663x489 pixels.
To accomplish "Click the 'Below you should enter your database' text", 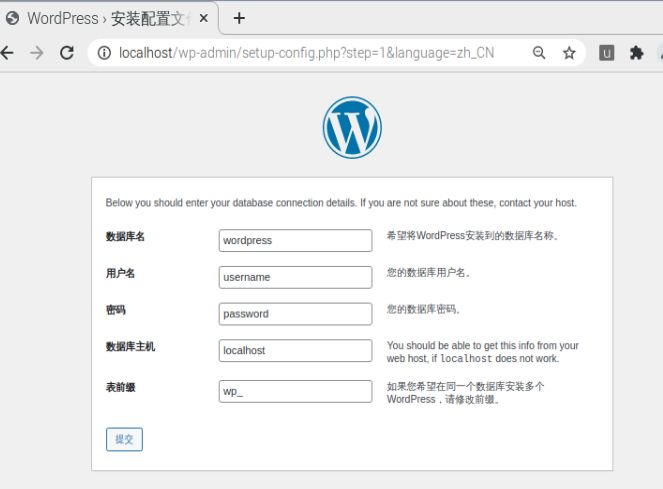I will tap(341, 203).
